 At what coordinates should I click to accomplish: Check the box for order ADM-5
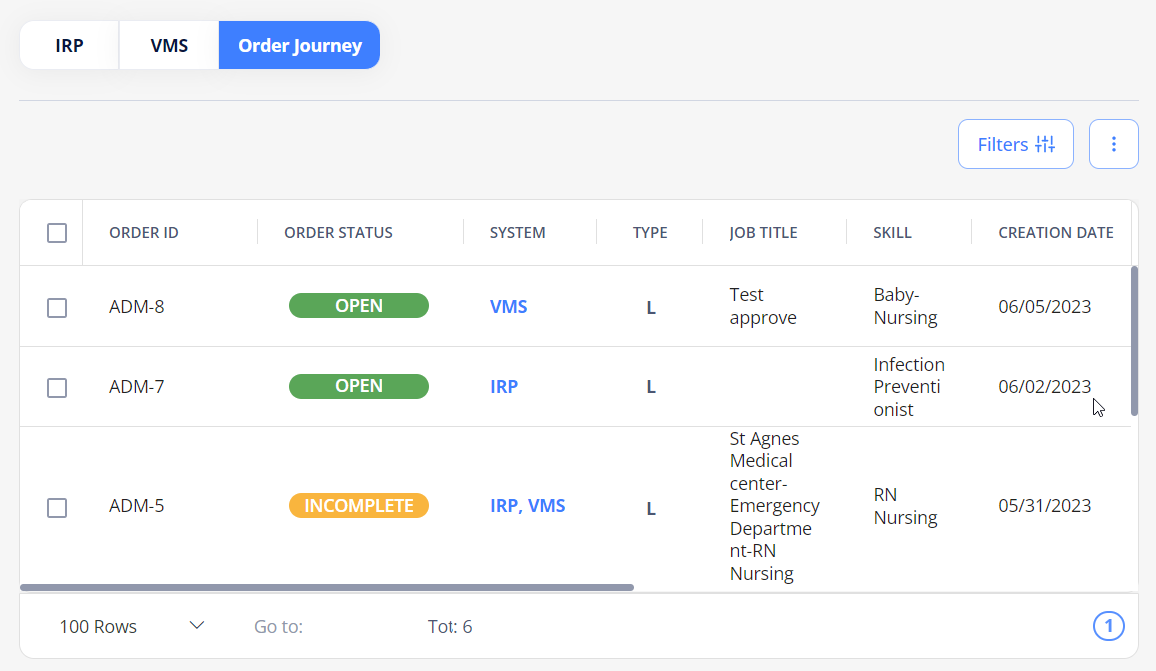[57, 507]
